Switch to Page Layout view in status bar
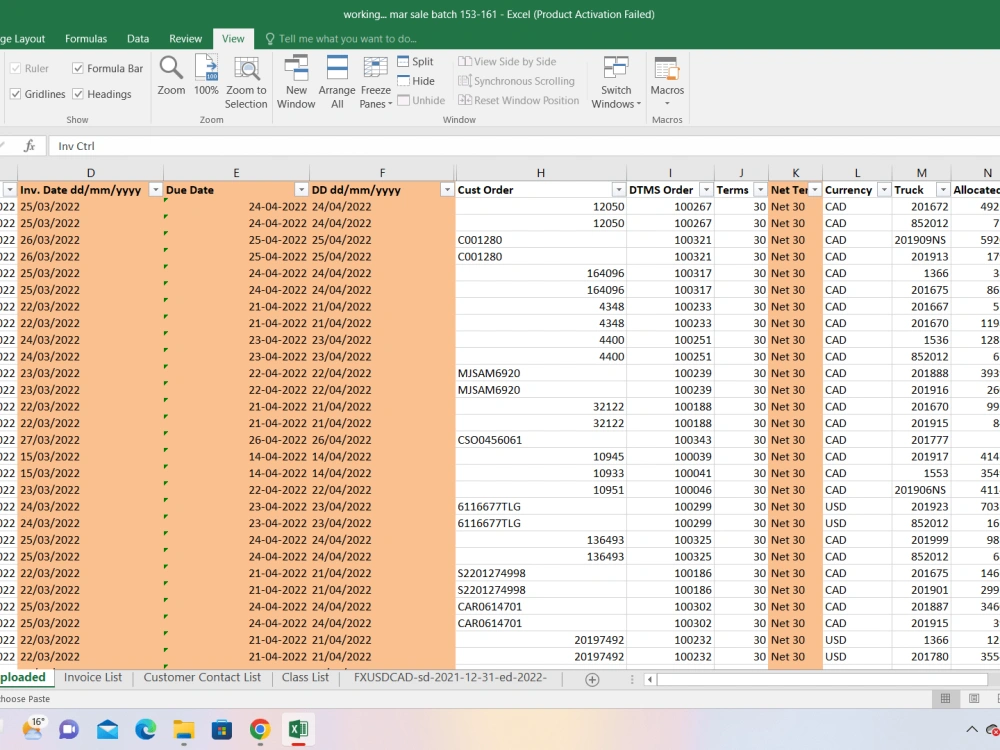Screen dimensions: 1000x750 pyautogui.click(x=974, y=698)
